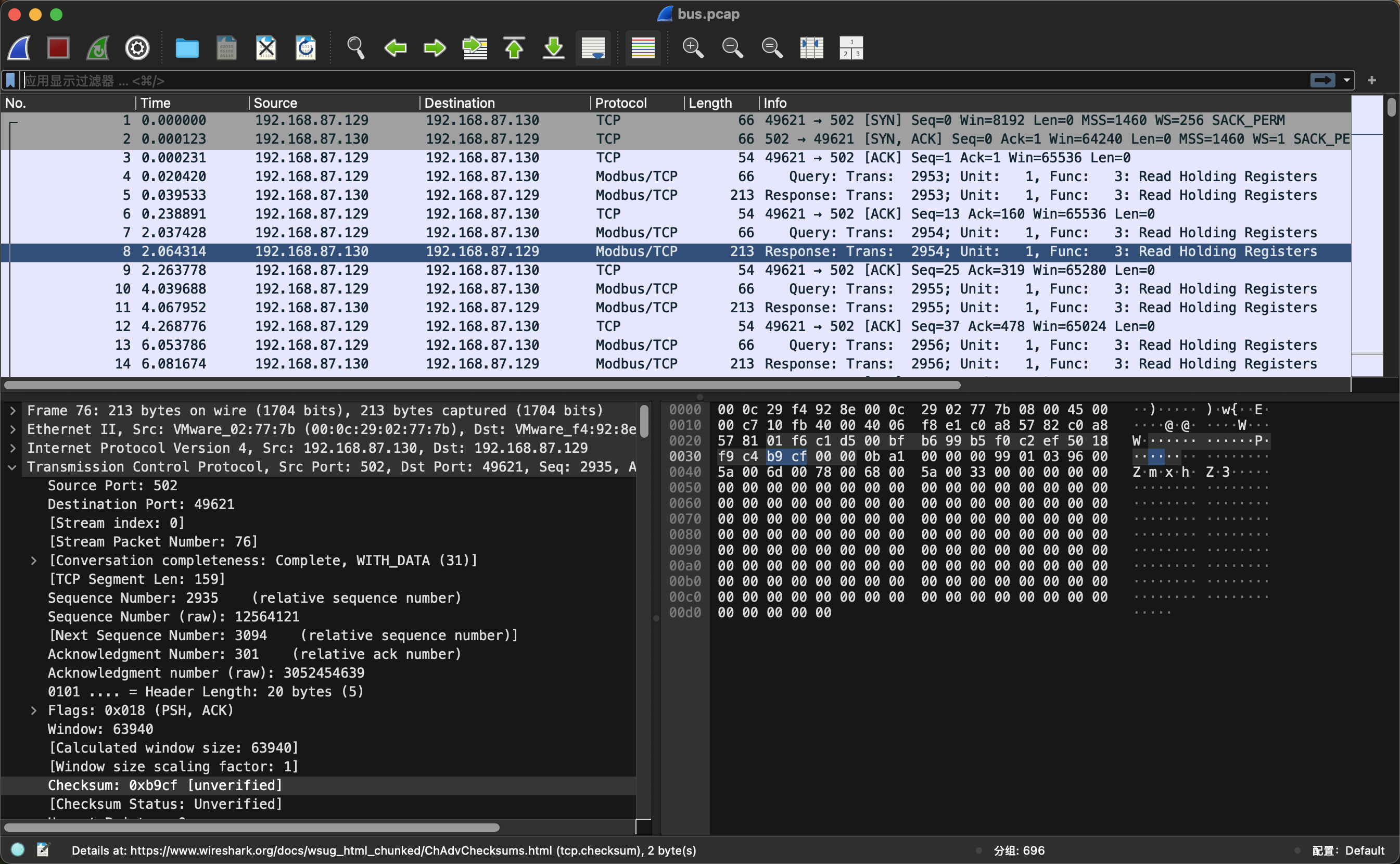Expand the Flags 0x018 entry

click(x=34, y=711)
